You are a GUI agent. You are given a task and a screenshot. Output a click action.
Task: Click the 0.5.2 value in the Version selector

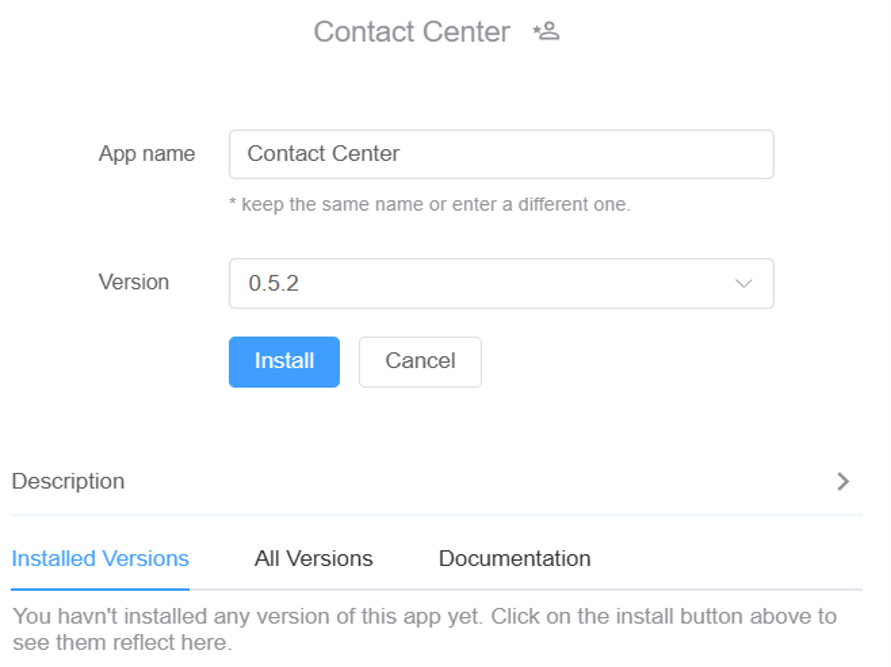coord(273,284)
